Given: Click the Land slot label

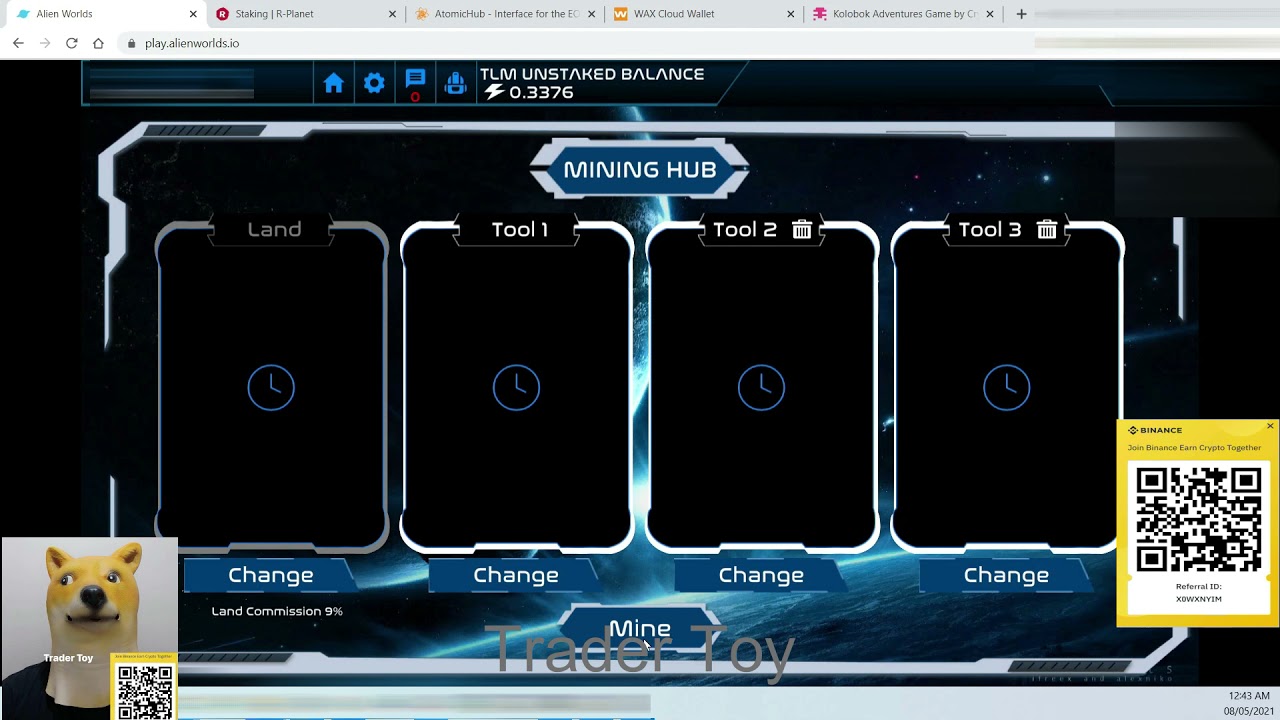Looking at the screenshot, I should click(274, 230).
